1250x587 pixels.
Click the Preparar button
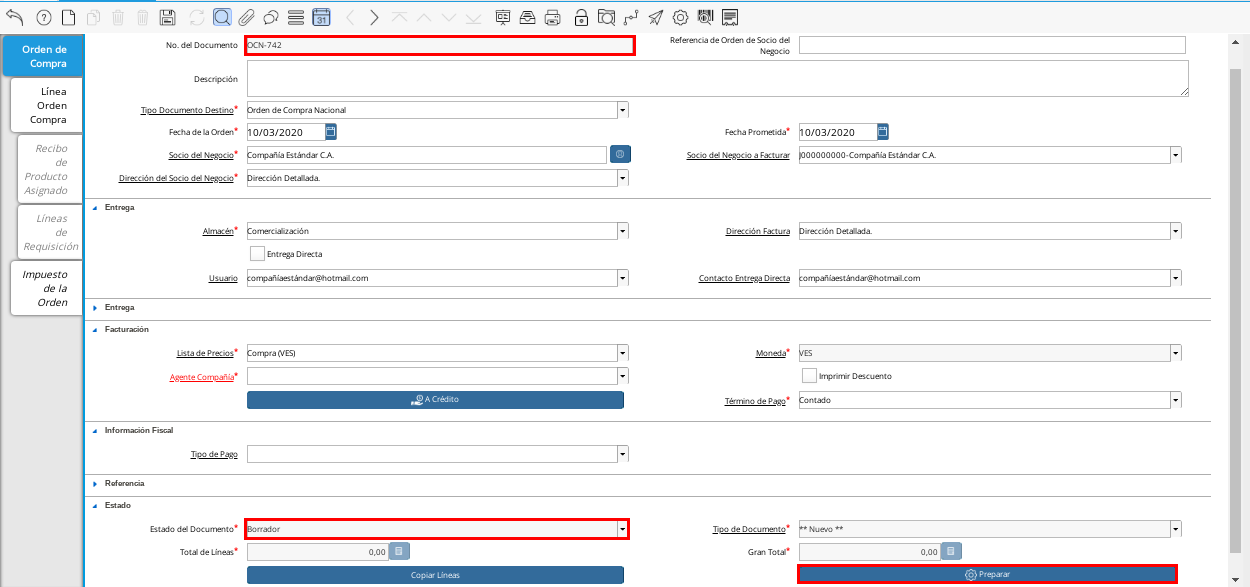click(x=987, y=575)
